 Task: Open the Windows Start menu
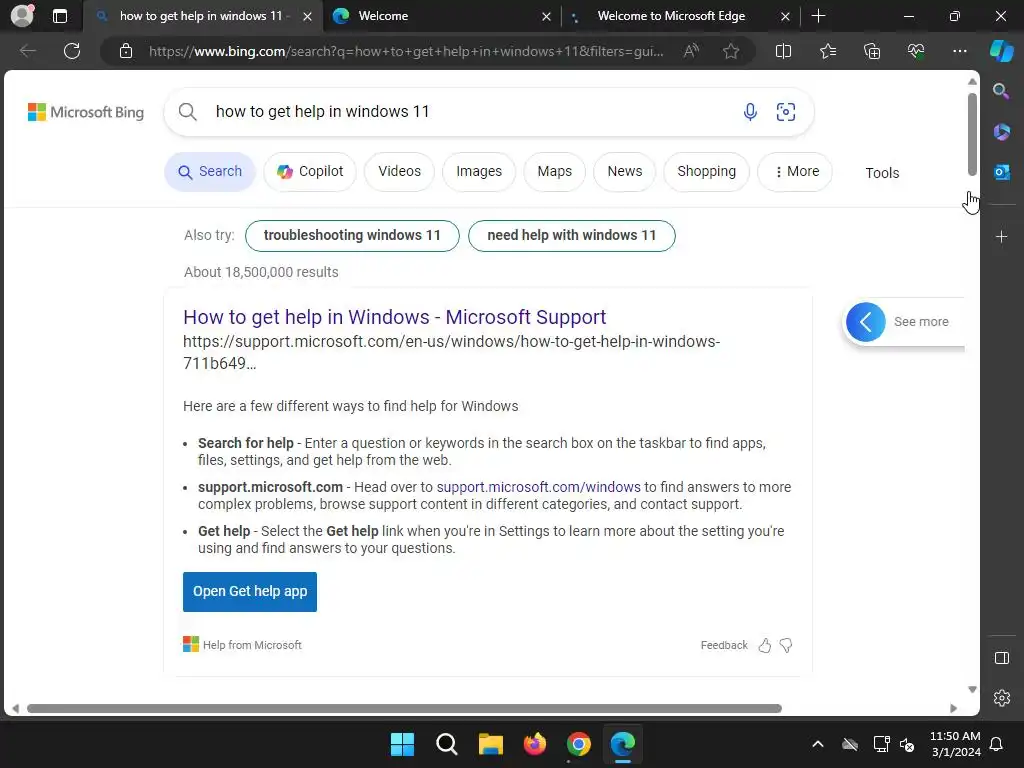click(402, 744)
